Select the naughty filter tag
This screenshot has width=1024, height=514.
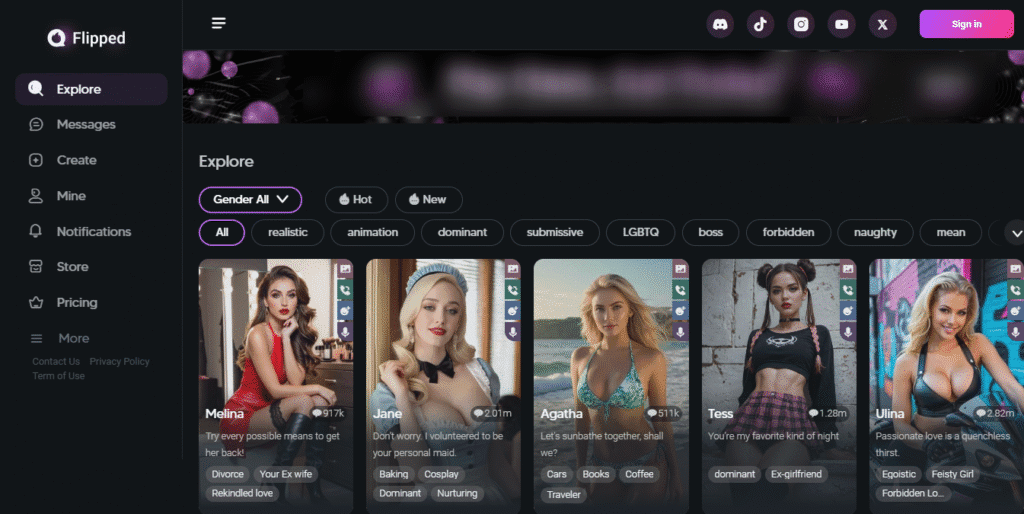click(875, 233)
